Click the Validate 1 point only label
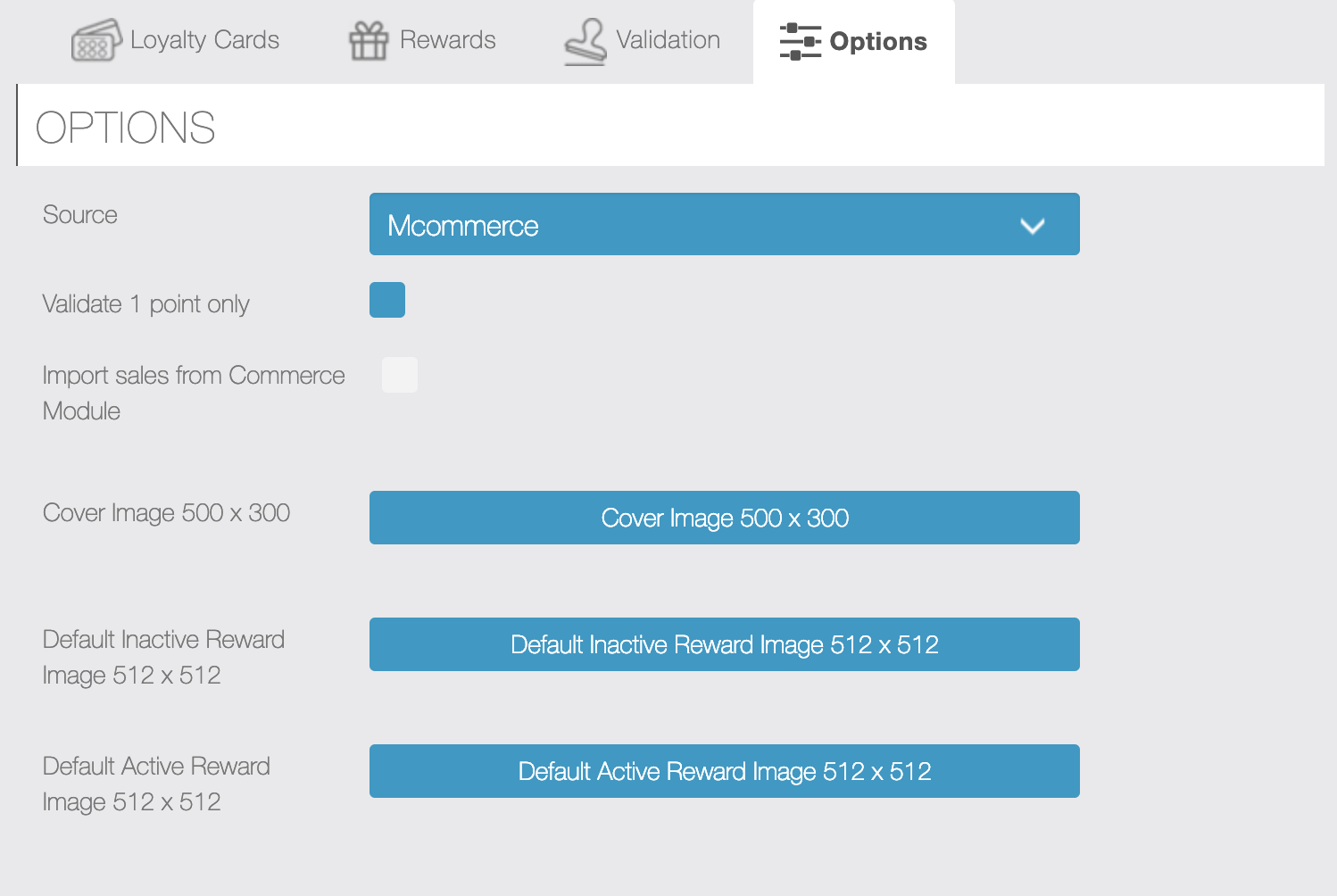1337x896 pixels. (146, 304)
